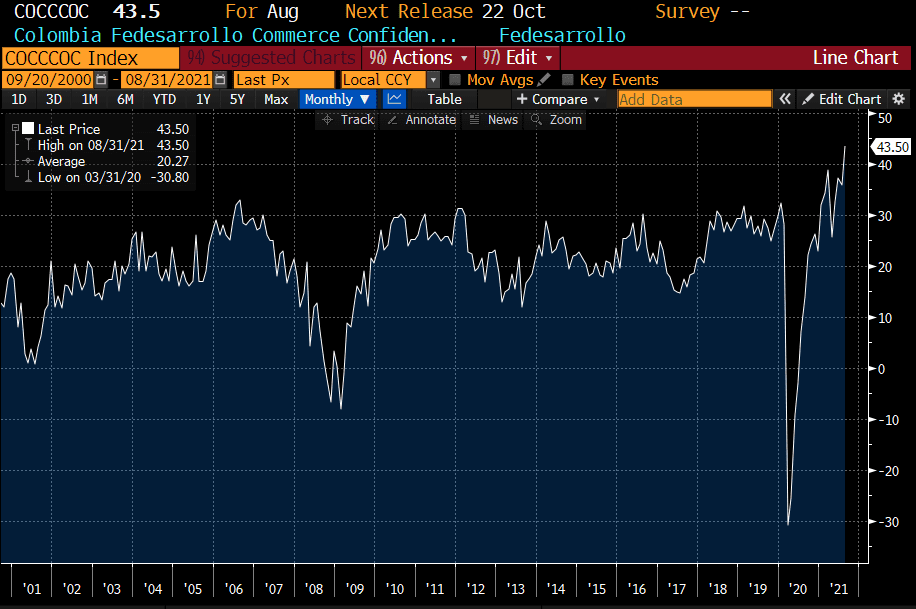
Task: Select the Annotate tool
Action: point(420,119)
